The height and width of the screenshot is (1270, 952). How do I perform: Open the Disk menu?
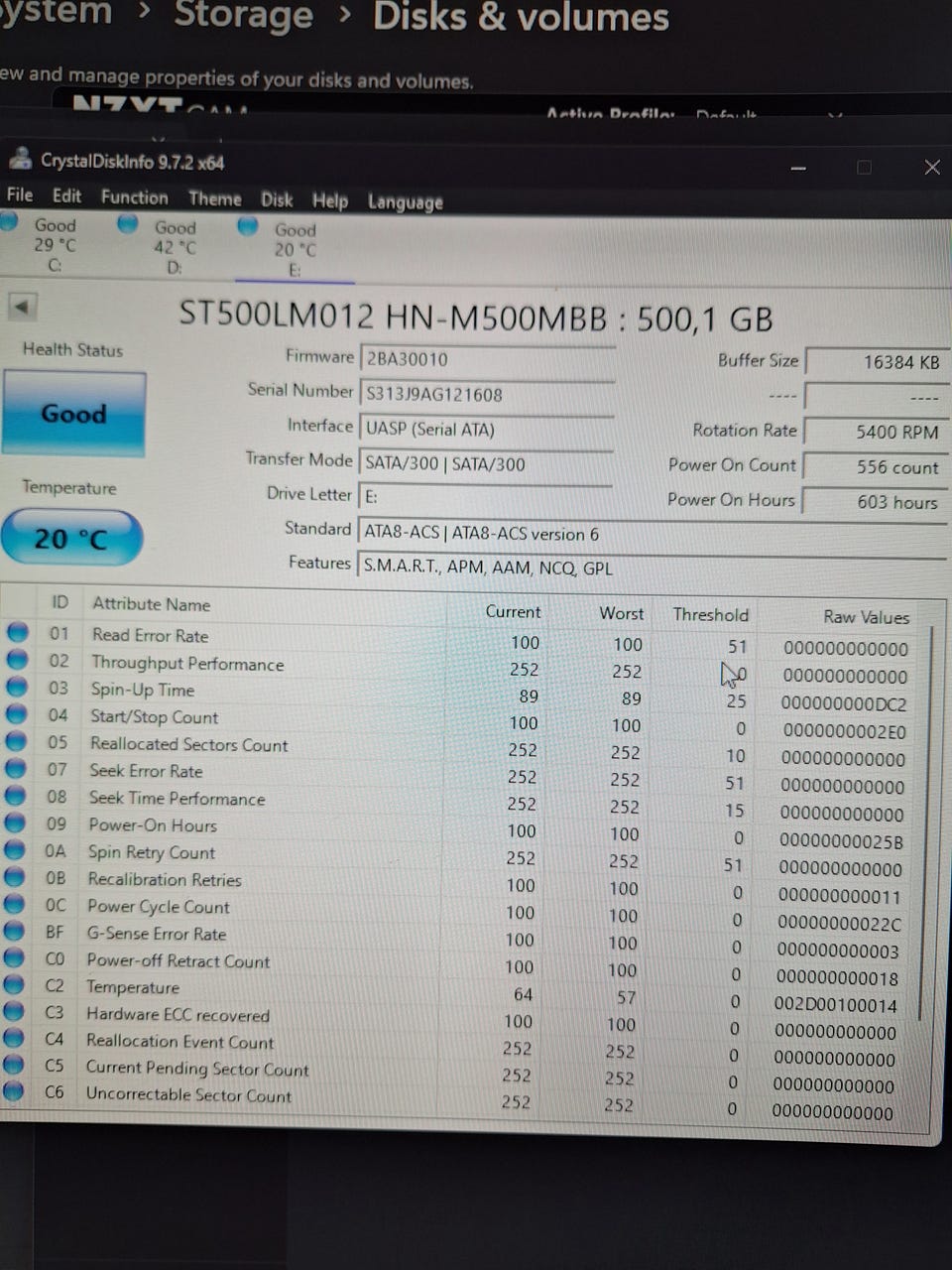[x=277, y=199]
